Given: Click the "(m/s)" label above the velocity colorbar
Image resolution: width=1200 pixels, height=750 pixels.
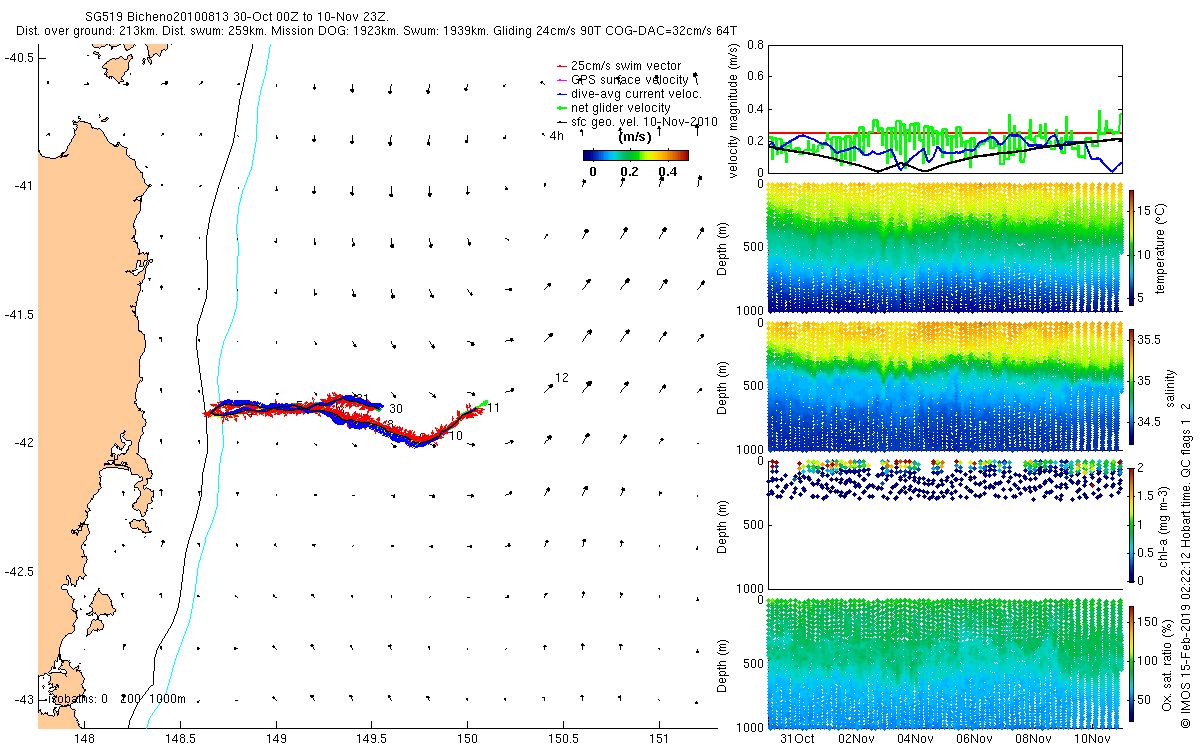Looking at the screenshot, I should 636,137.
